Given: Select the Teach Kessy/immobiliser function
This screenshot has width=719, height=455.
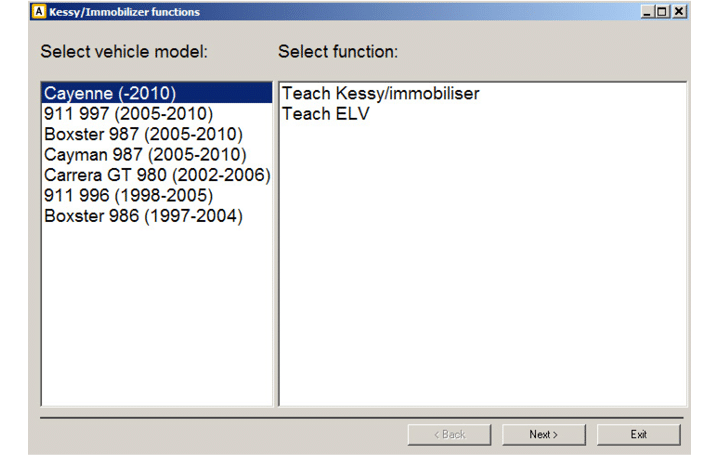Looking at the screenshot, I should [380, 94].
